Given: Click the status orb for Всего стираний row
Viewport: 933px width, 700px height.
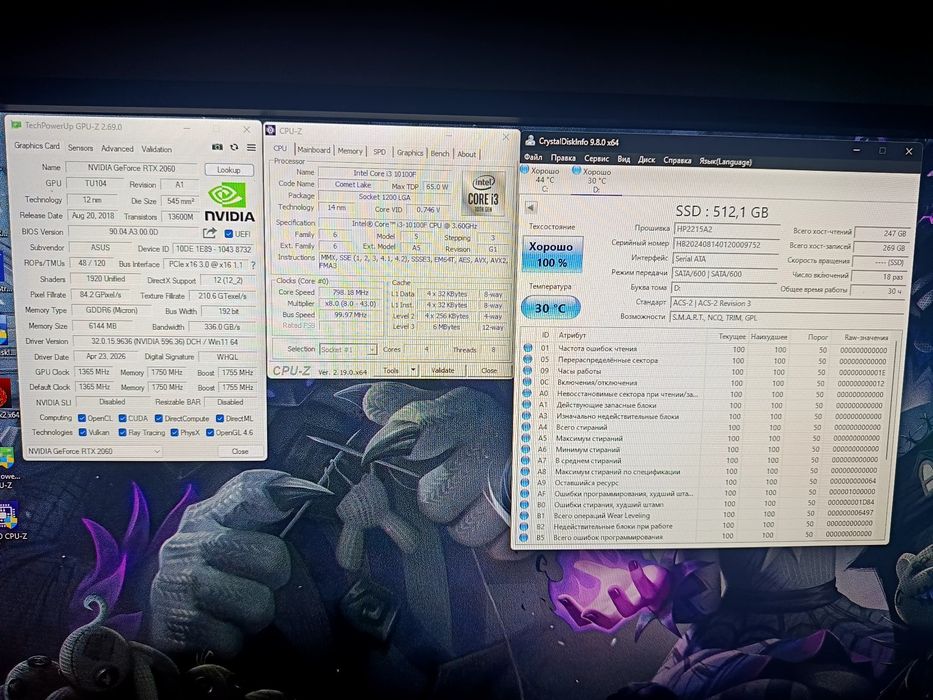Looking at the screenshot, I should coord(526,427).
